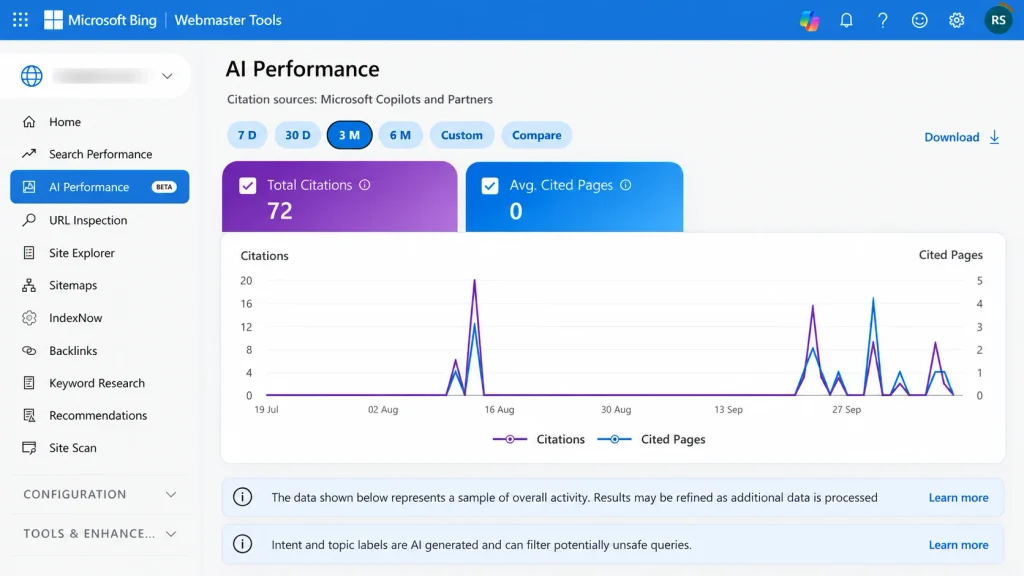This screenshot has width=1024, height=576.
Task: Click the Download link text
Action: (952, 137)
